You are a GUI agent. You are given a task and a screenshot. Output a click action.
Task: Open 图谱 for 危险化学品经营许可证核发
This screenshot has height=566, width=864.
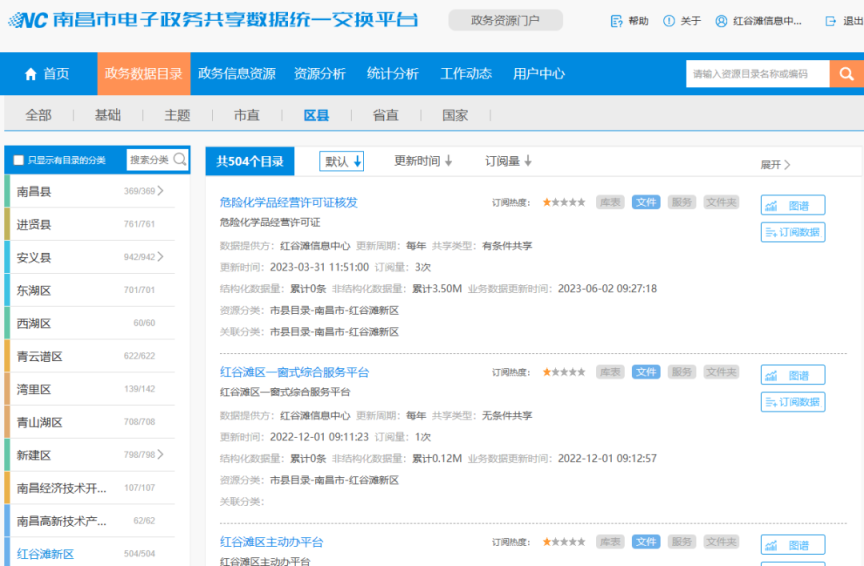pyautogui.click(x=792, y=206)
